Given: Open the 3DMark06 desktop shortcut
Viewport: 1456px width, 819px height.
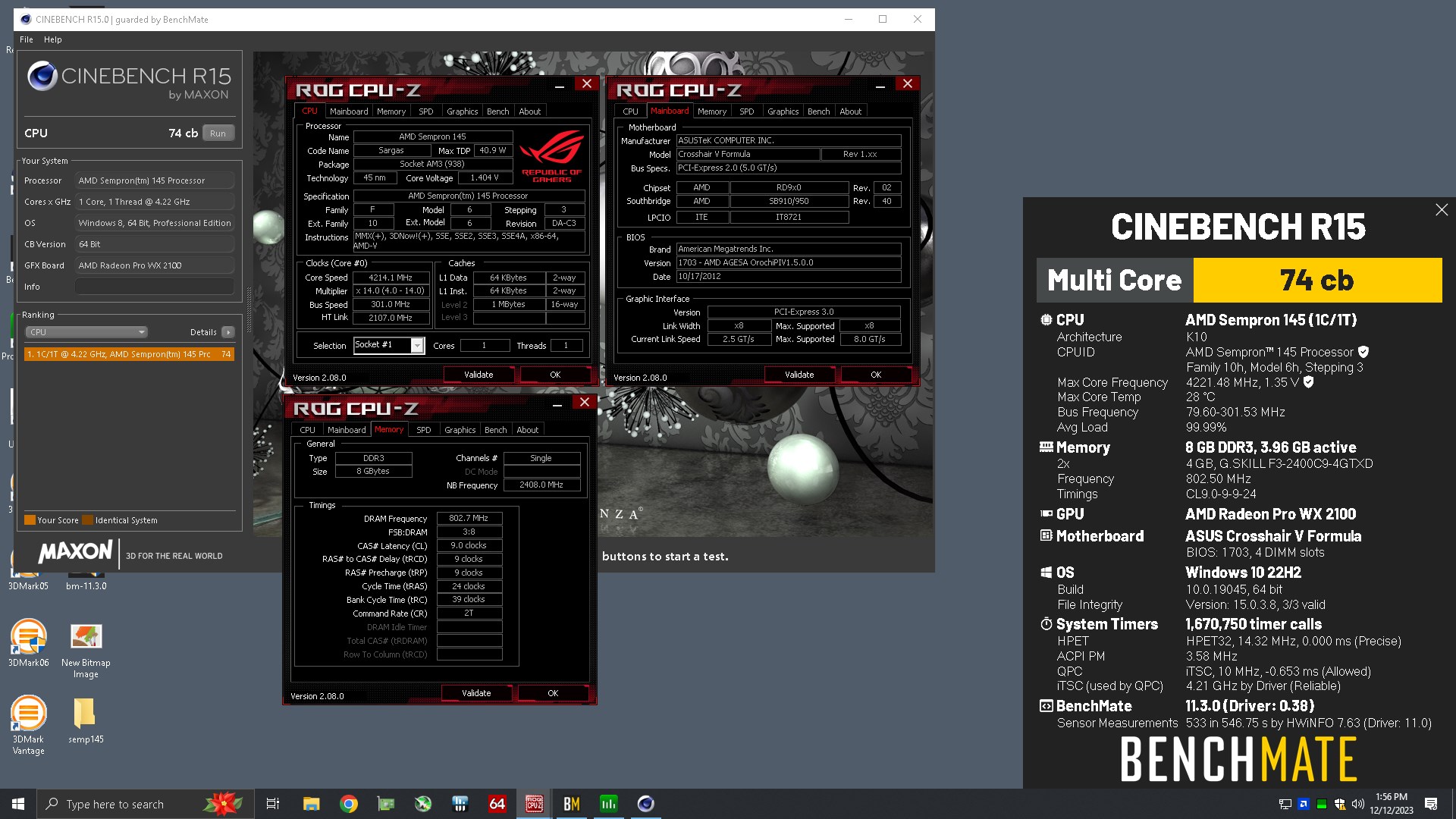Looking at the screenshot, I should click(28, 643).
